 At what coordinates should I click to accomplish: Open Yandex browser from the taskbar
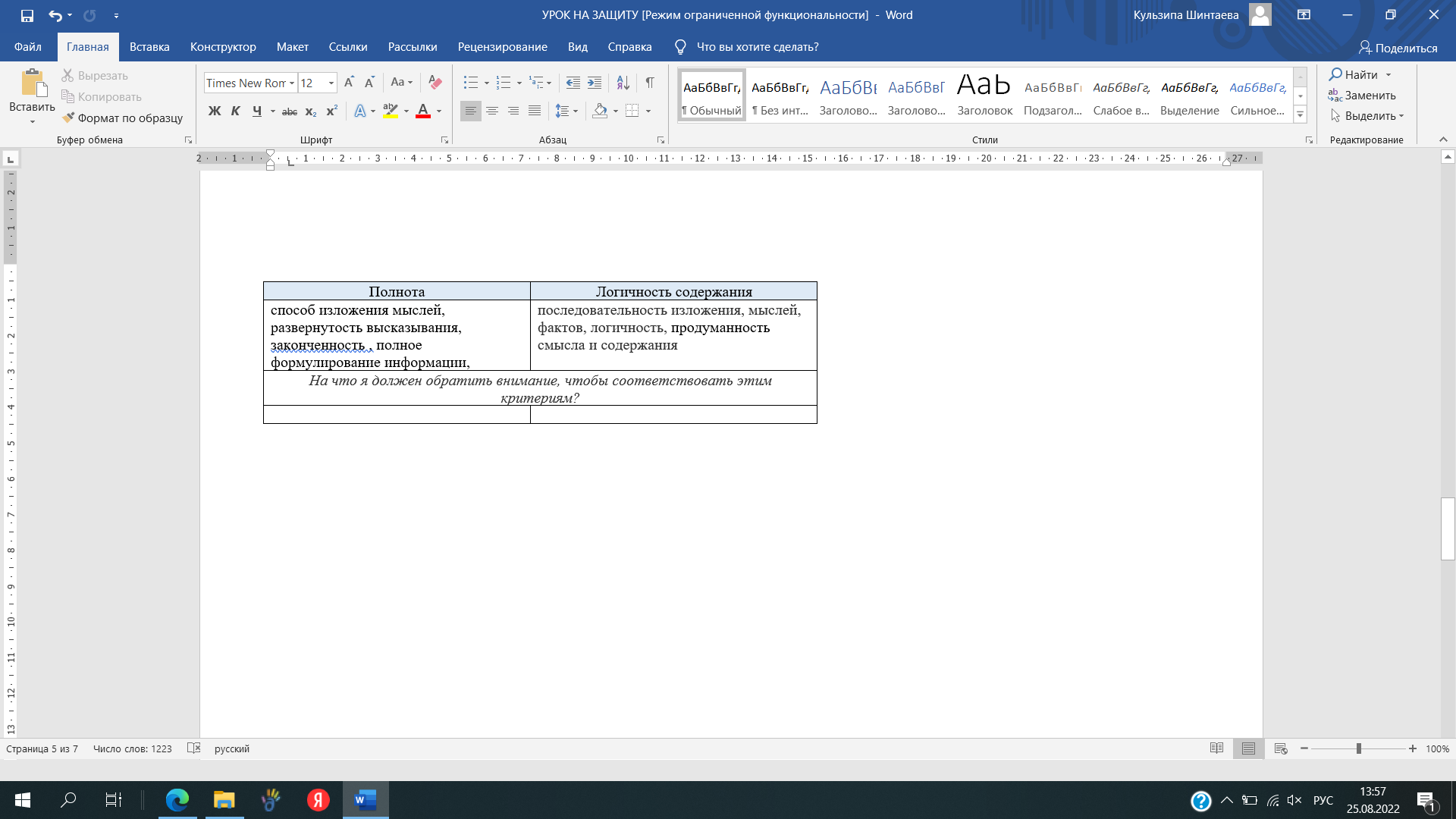click(x=318, y=800)
